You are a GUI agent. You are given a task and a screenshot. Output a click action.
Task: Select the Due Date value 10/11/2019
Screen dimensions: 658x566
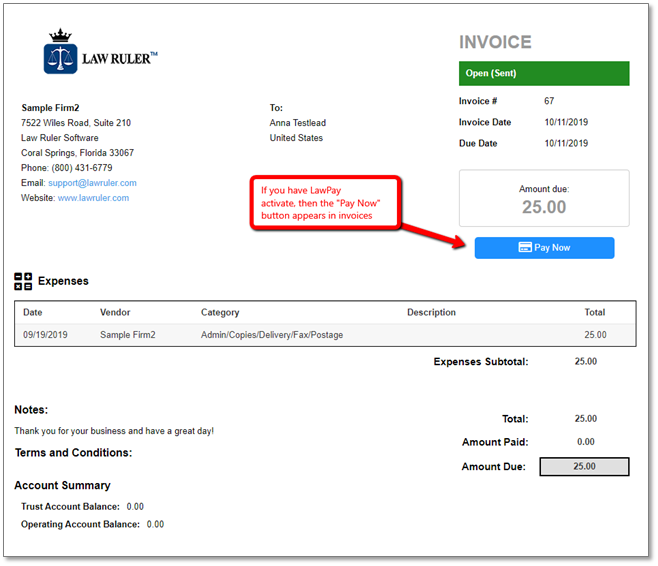pos(566,143)
